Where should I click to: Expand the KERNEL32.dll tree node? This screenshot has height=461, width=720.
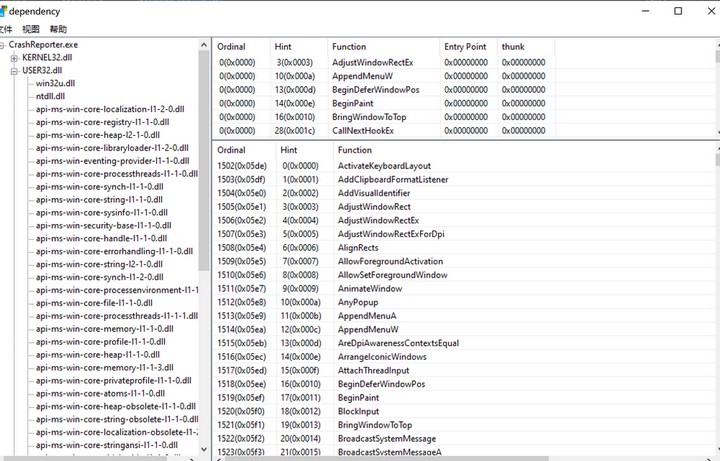[14, 58]
